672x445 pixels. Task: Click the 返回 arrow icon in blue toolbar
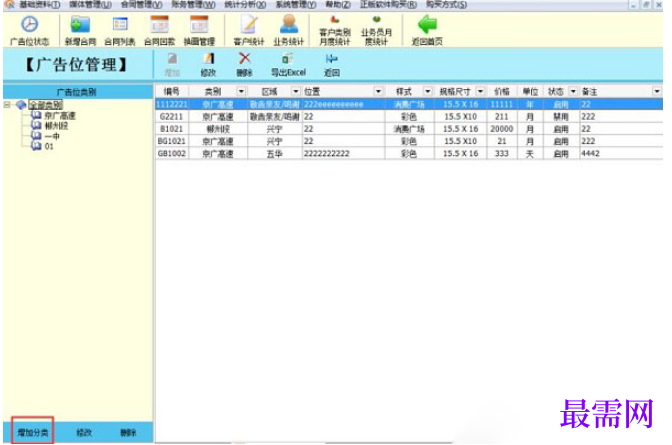click(x=331, y=59)
